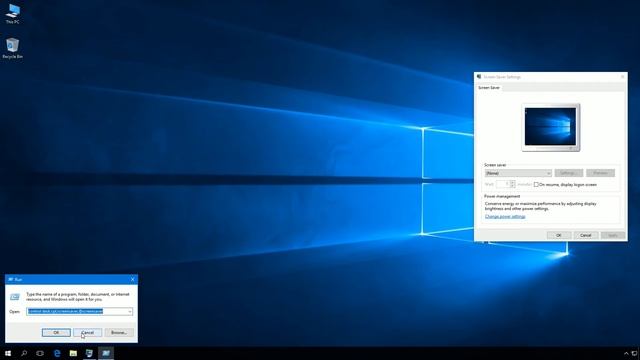Click Browse in Run dialog
The width and height of the screenshot is (640, 360).
(119, 332)
